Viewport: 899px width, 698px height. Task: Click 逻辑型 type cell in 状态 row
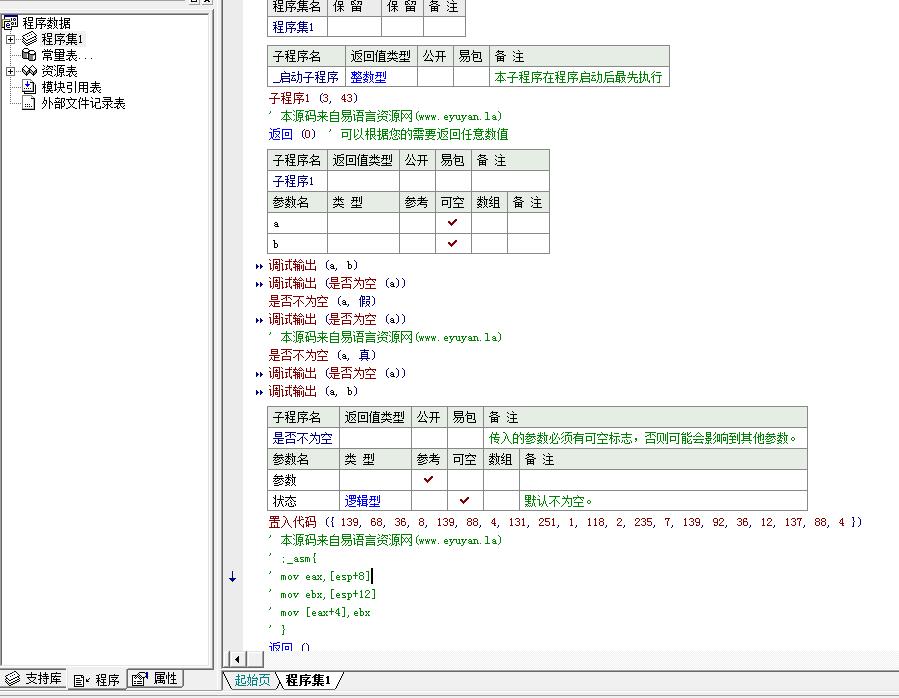pos(375,501)
